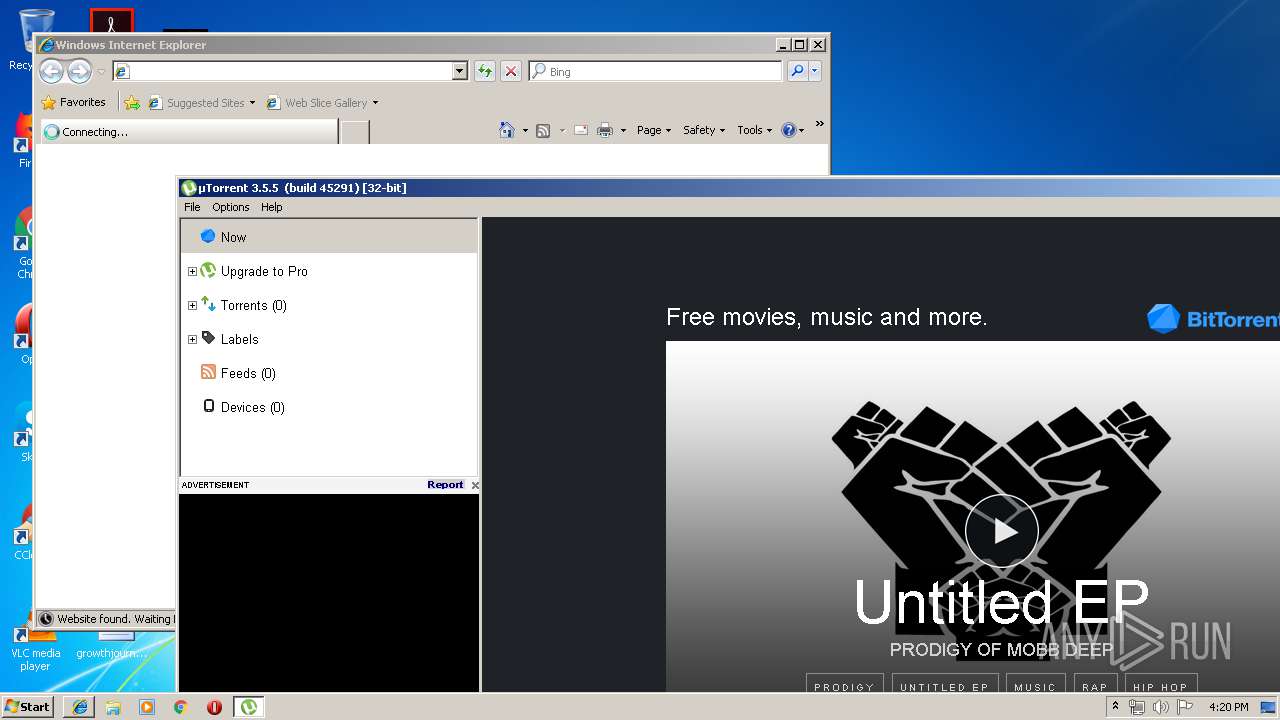Image resolution: width=1280 pixels, height=720 pixels.
Task: Click the Print icon in IE toolbar
Action: [605, 130]
